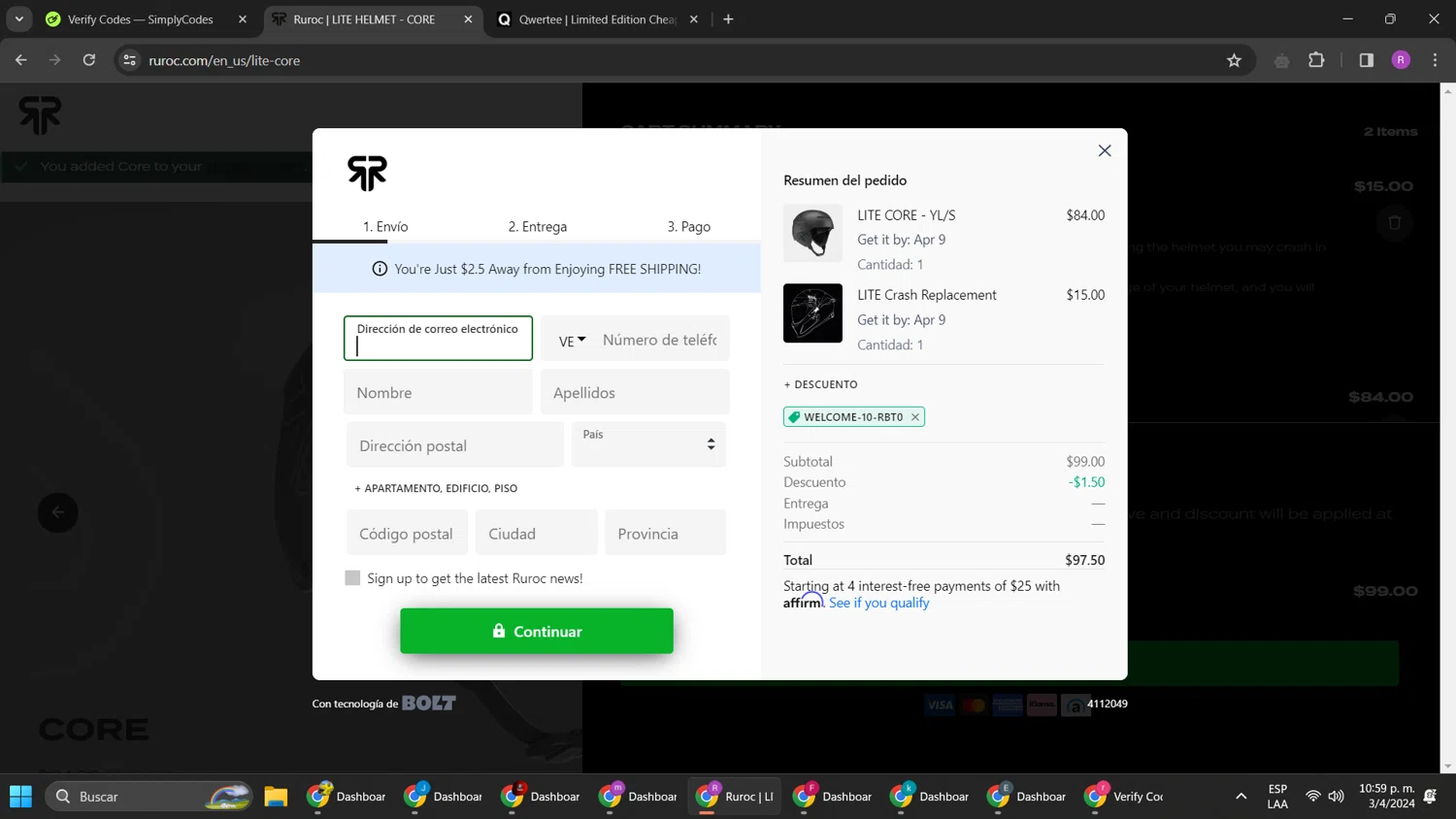Click the Apellidos input field
Screen dimensions: 1456x819
(x=635, y=392)
